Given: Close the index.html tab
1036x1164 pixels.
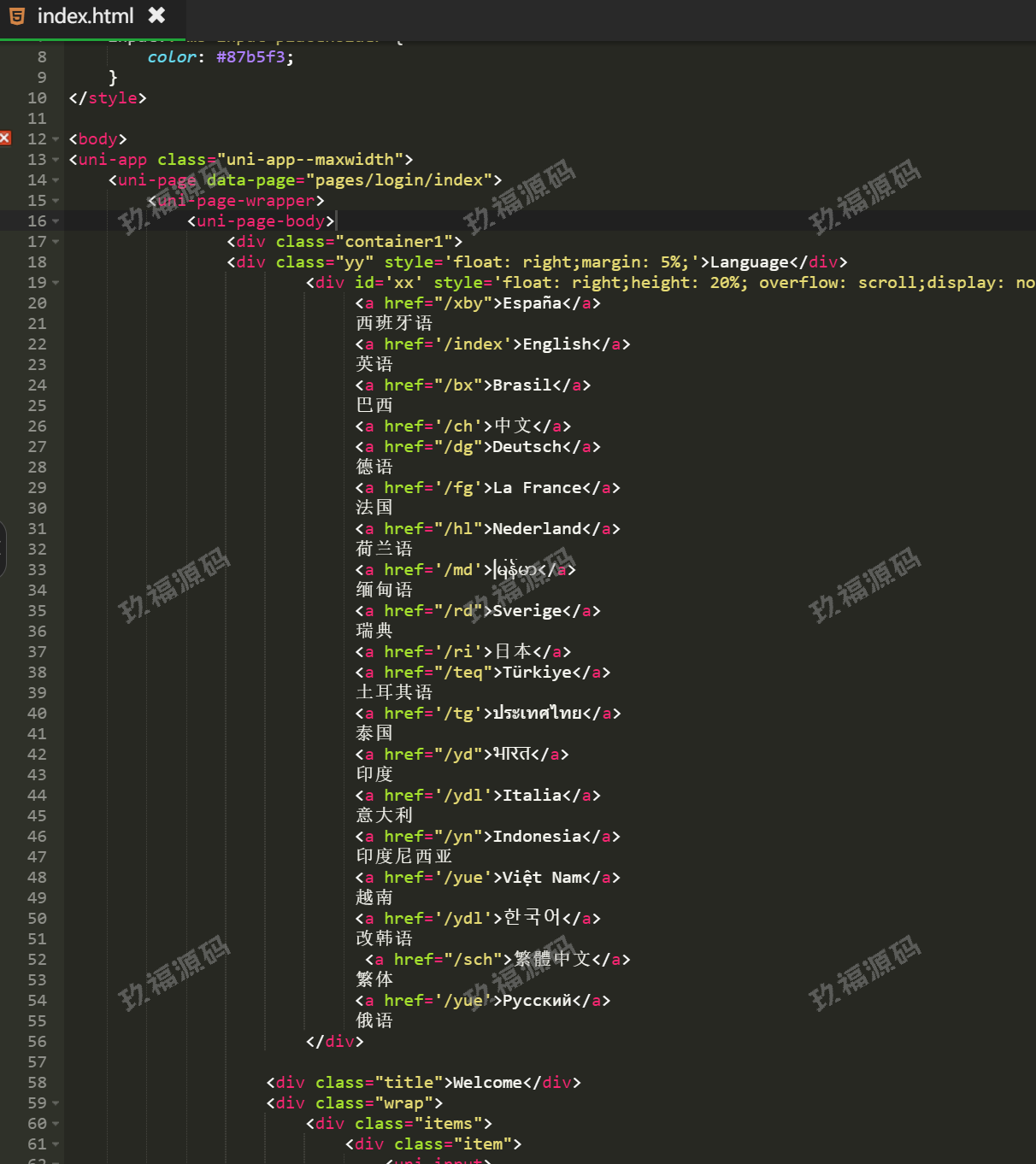Looking at the screenshot, I should click(x=156, y=15).
